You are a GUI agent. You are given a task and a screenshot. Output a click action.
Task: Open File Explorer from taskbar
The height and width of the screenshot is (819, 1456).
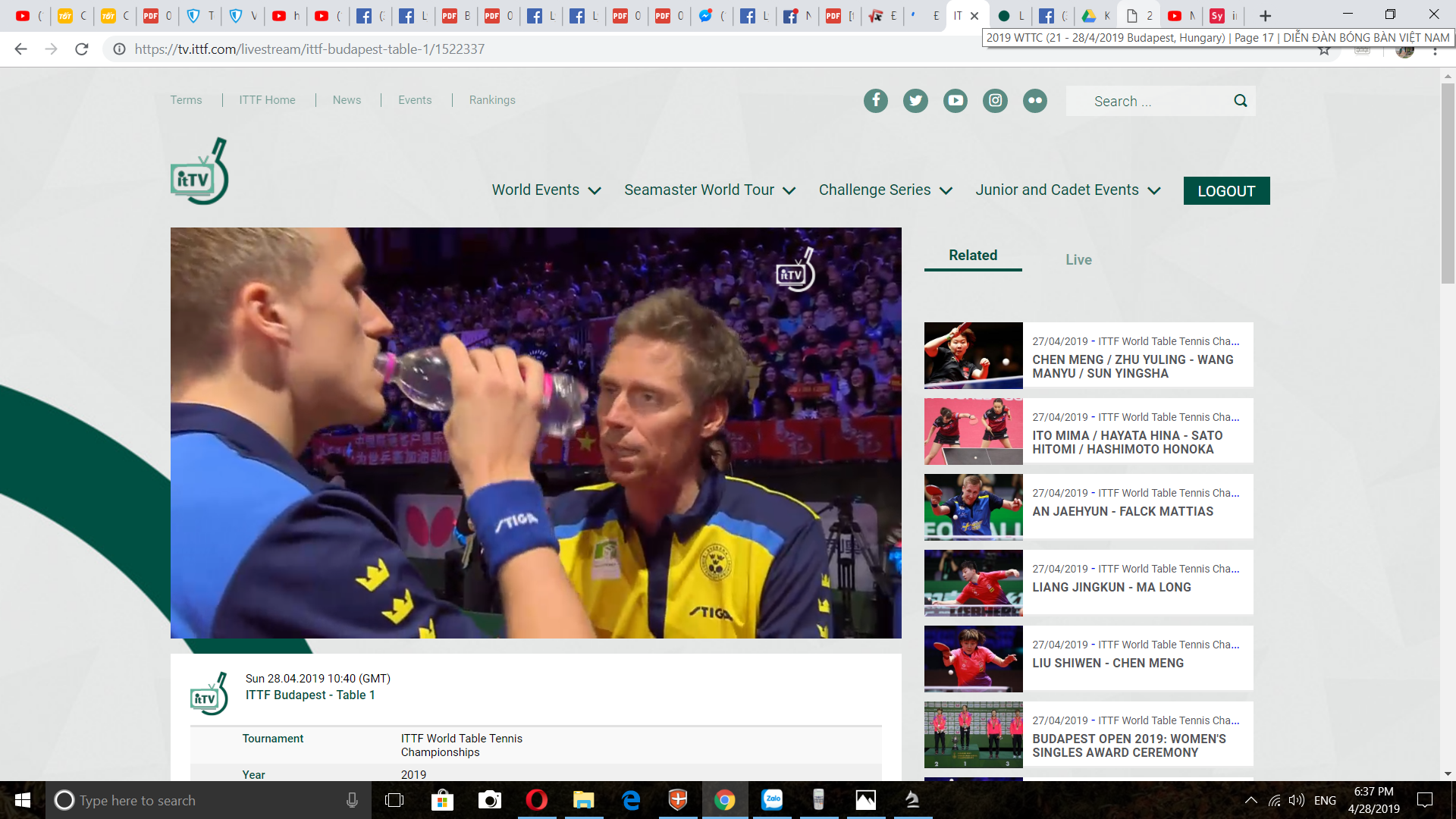[x=583, y=800]
